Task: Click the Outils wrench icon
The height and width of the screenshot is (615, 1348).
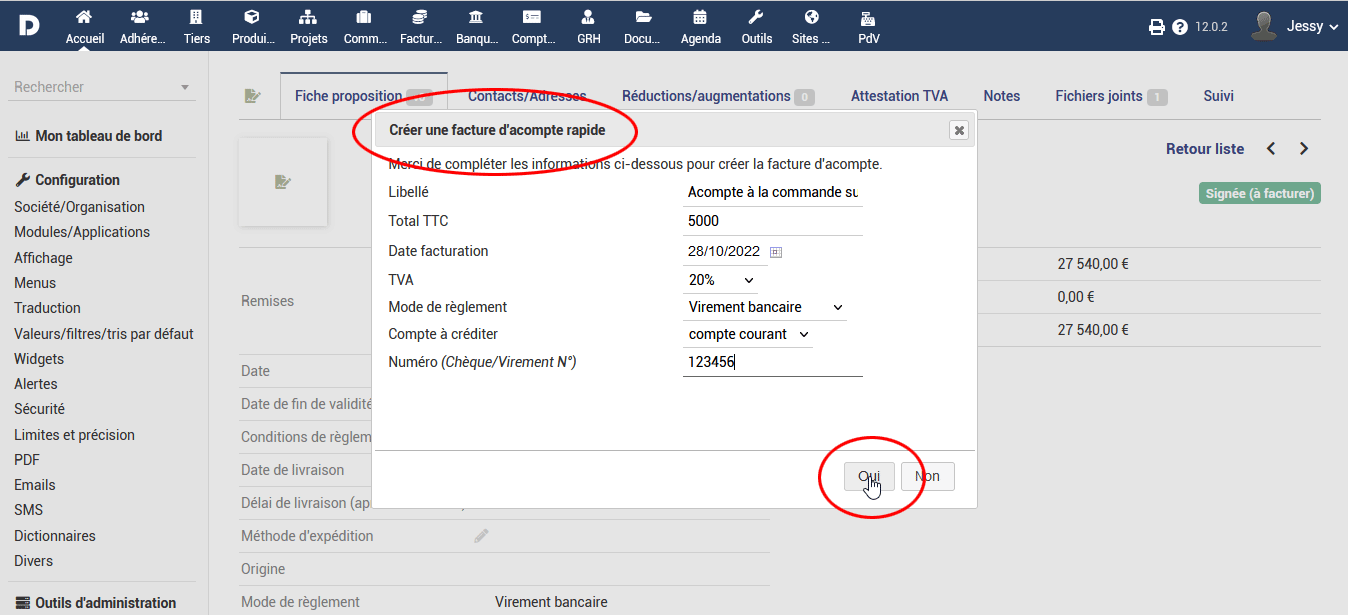Action: (756, 17)
